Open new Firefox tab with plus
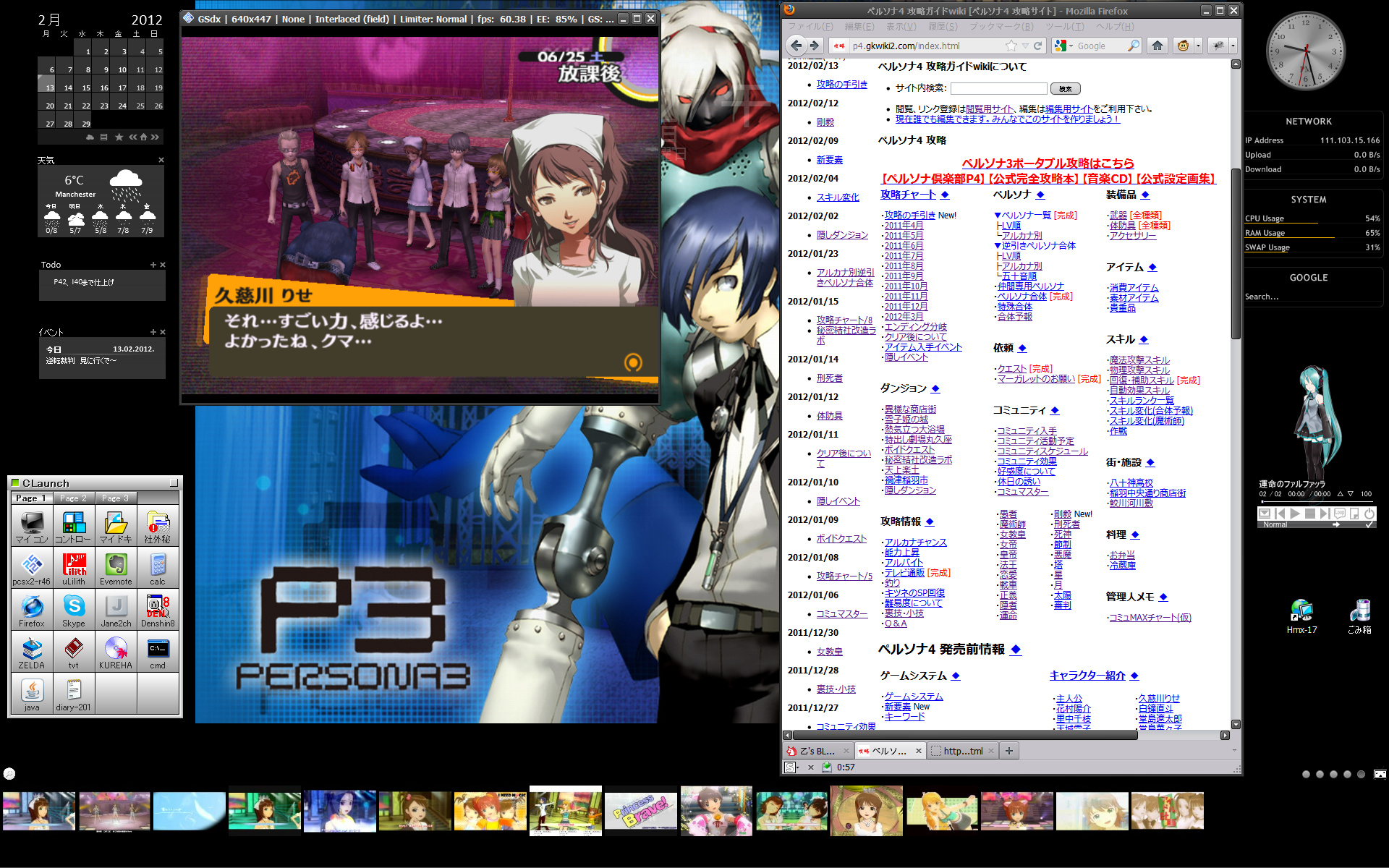 click(1009, 751)
